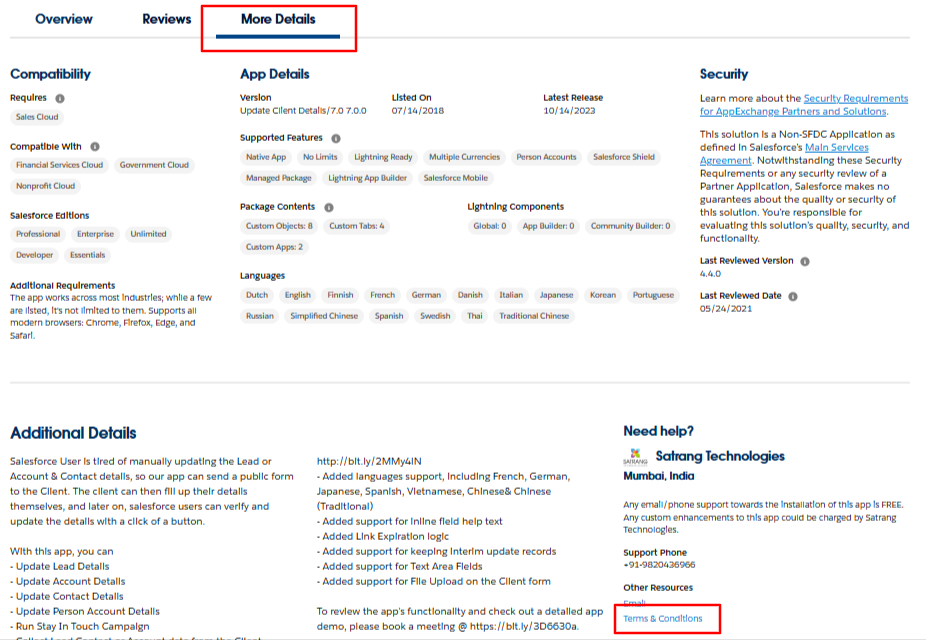Open Security Requirements for AppExchange Partners link
Image resolution: width=926 pixels, height=640 pixels.
pos(804,105)
